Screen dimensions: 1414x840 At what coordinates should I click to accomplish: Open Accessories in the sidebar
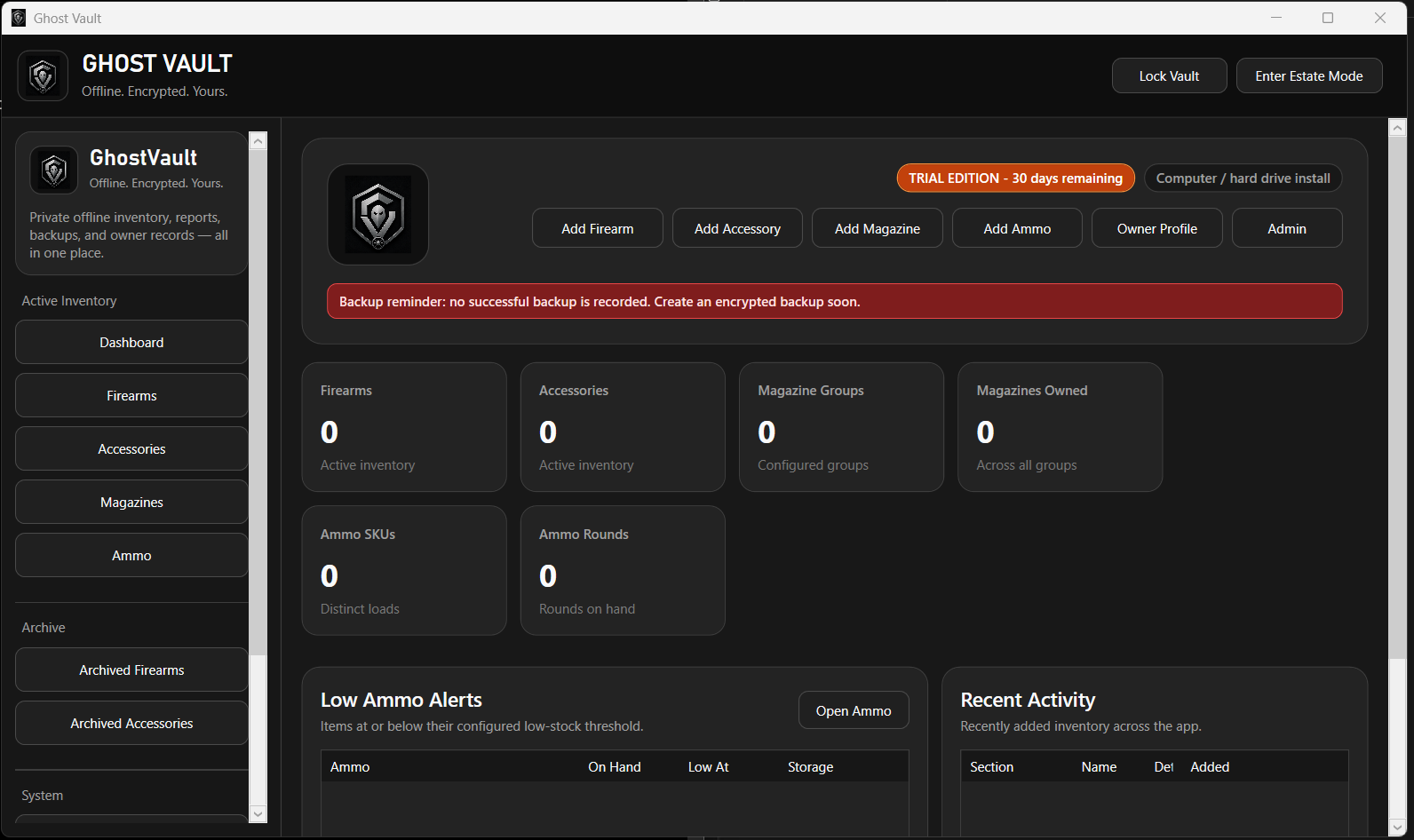point(131,448)
